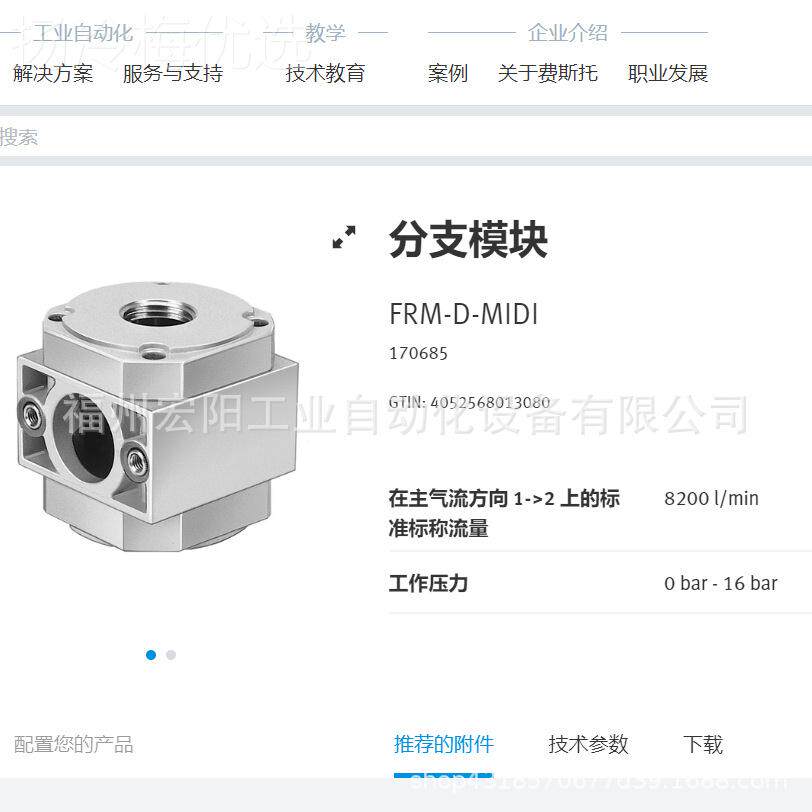The image size is (812, 812).
Task: Switch to the 技术参数 tab
Action: click(588, 745)
